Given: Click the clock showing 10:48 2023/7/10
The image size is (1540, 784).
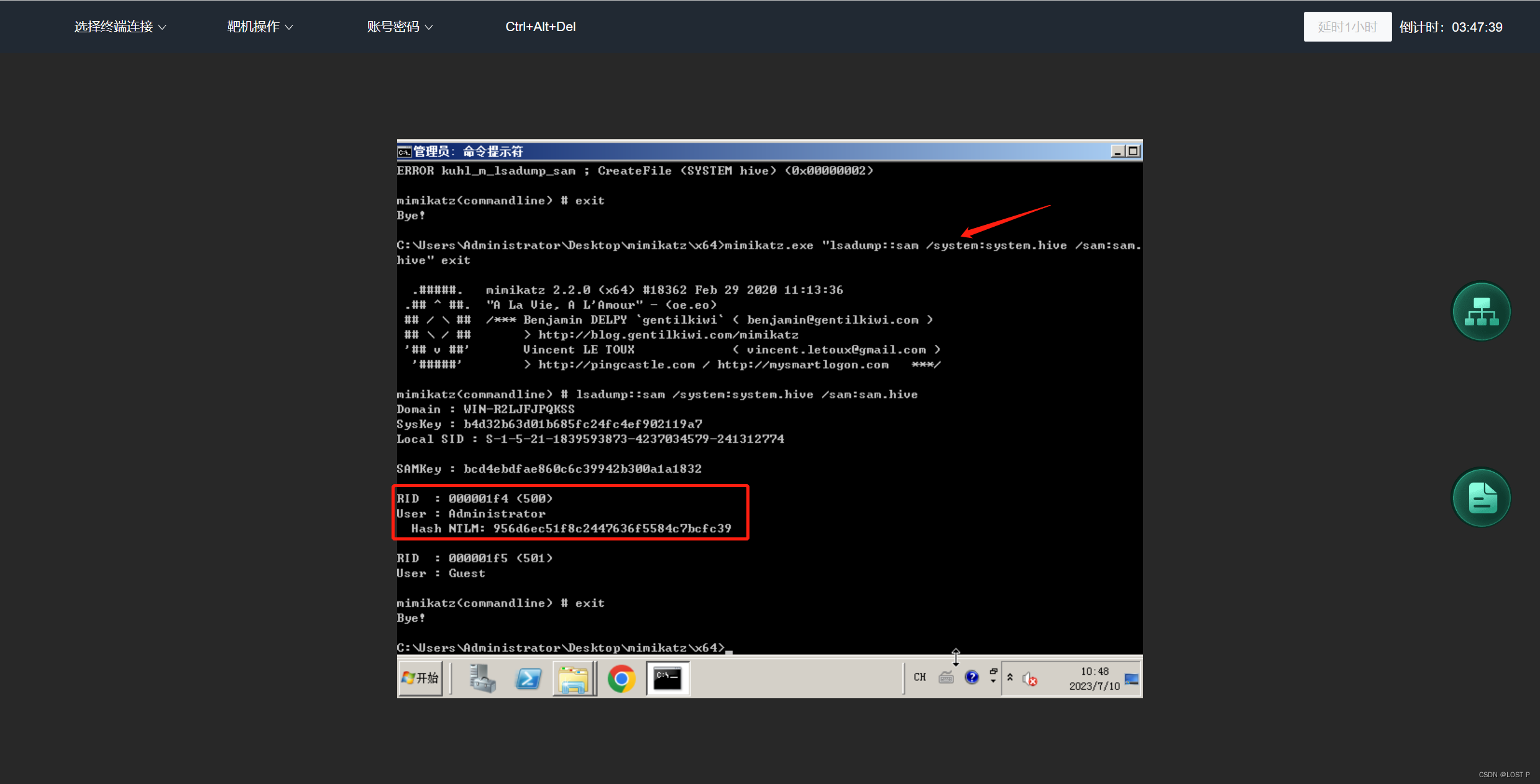Looking at the screenshot, I should point(1094,678).
